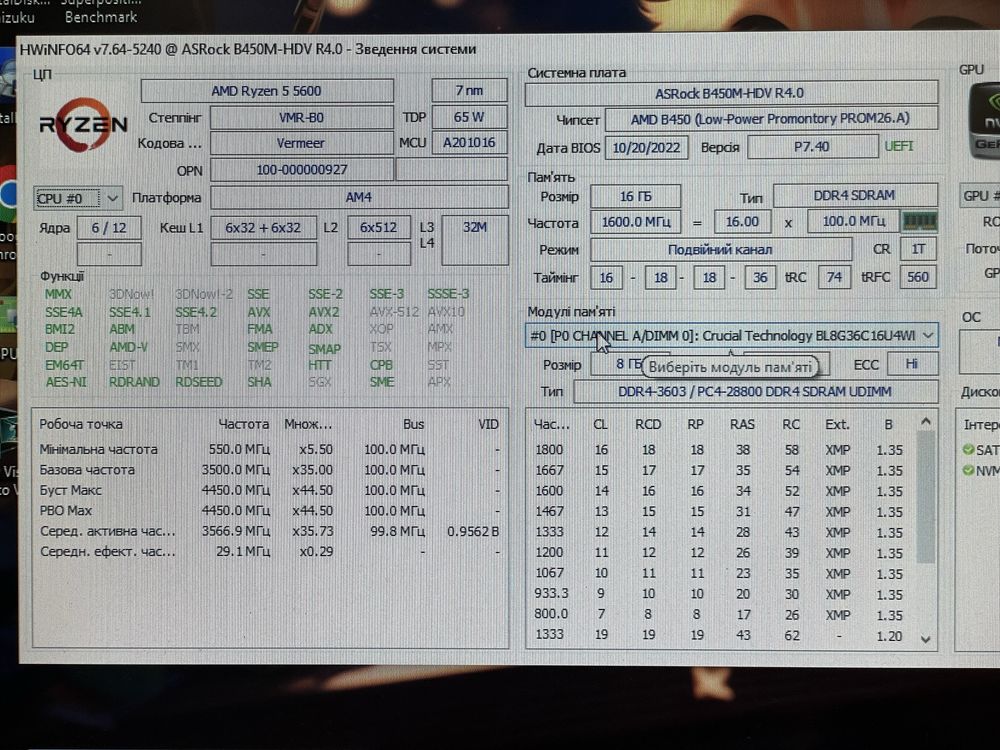Viewport: 1000px width, 750px height.
Task: Click the memory mode field Подвійний канал
Action: [x=721, y=249]
